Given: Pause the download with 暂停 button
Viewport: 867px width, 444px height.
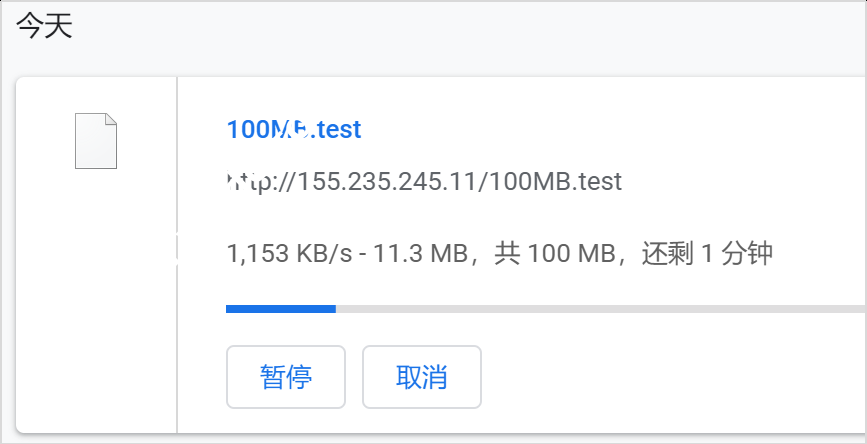Looking at the screenshot, I should pos(286,377).
